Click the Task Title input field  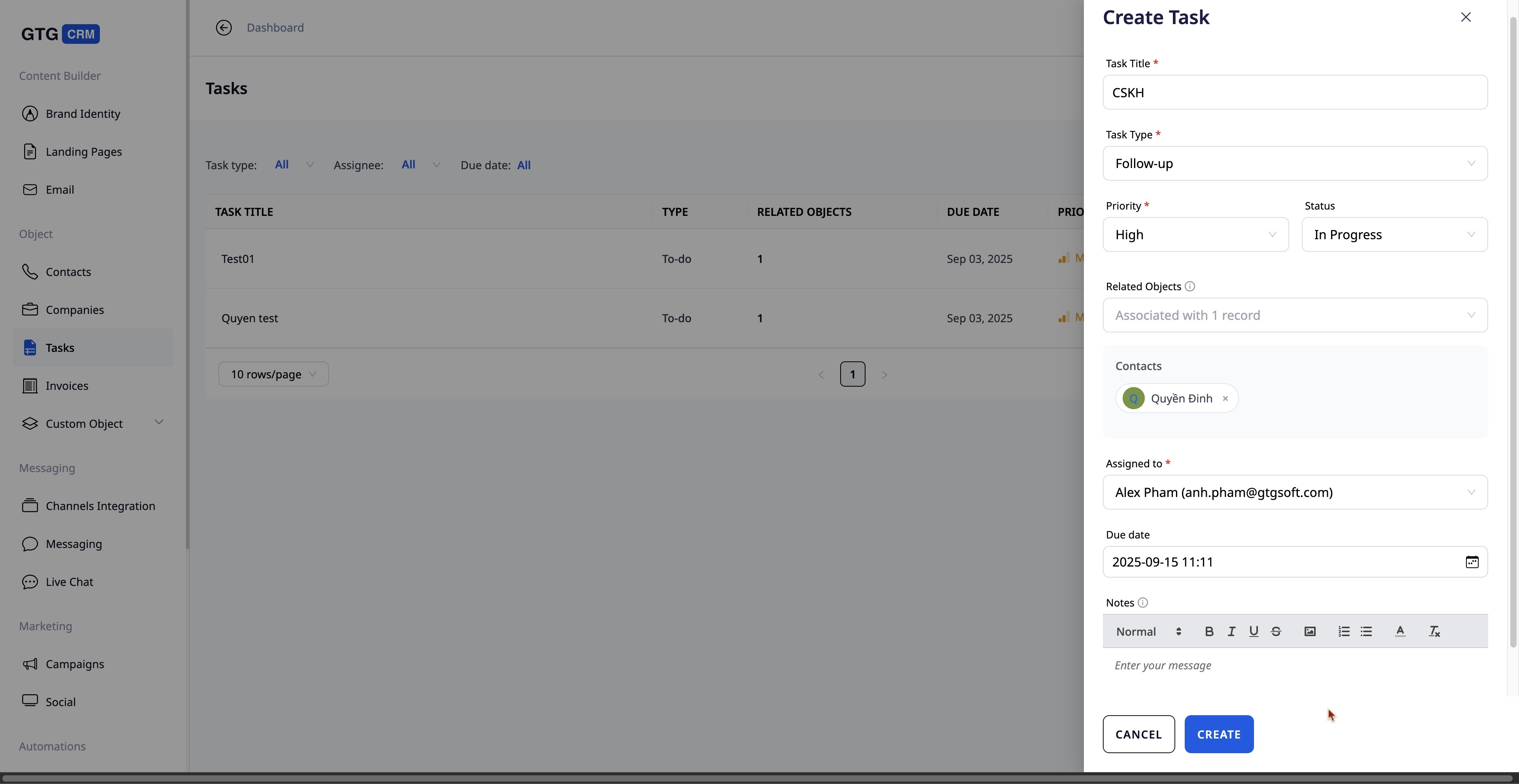[x=1295, y=93]
